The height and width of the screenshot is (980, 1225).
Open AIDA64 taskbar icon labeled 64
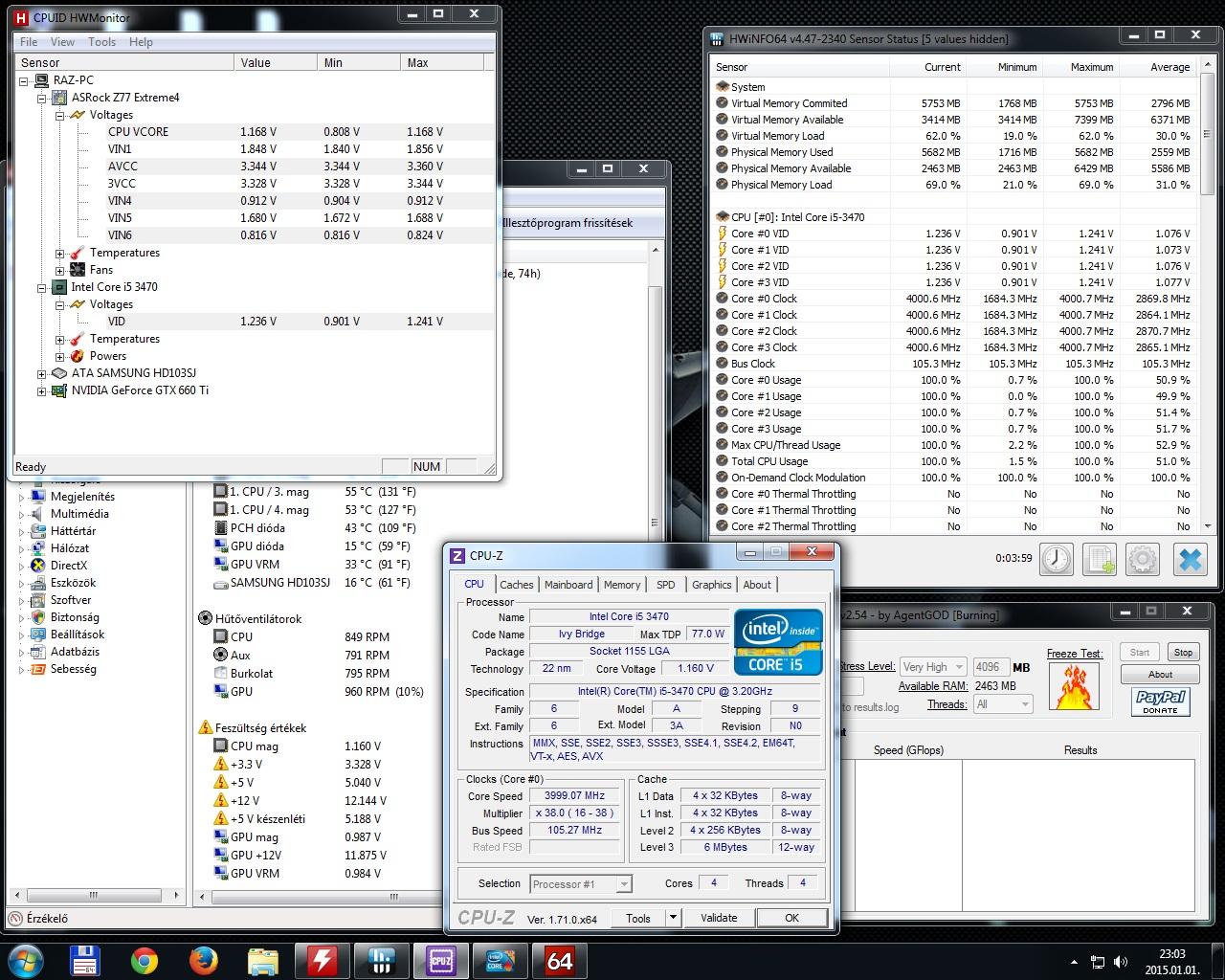pyautogui.click(x=560, y=960)
